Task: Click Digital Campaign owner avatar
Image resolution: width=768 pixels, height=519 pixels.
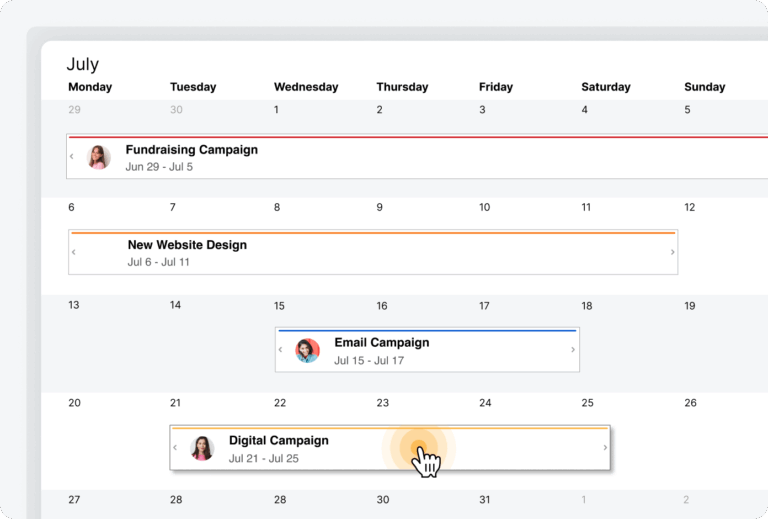Action: pyautogui.click(x=202, y=448)
